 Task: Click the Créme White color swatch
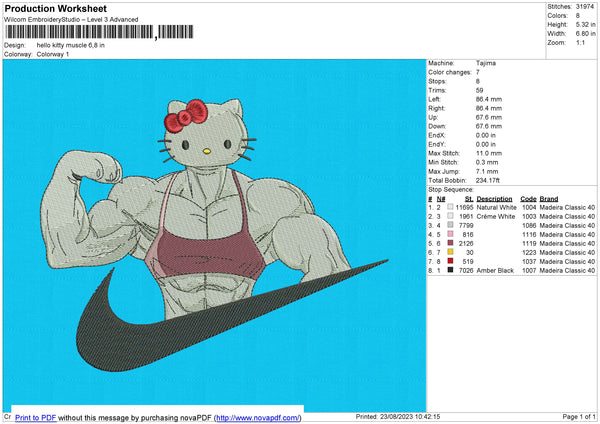(450, 216)
